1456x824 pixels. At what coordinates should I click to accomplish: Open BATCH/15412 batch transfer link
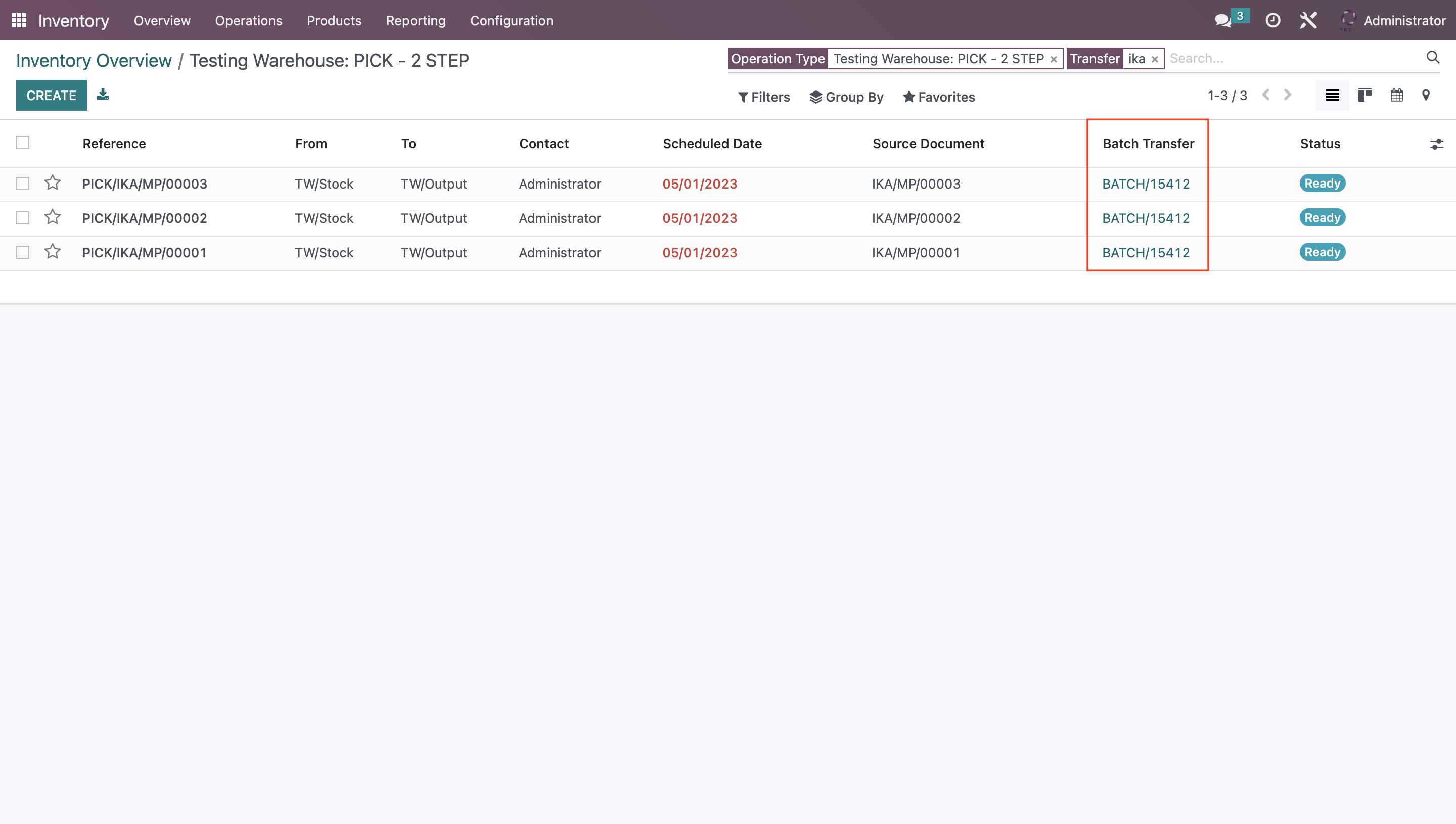(x=1145, y=184)
